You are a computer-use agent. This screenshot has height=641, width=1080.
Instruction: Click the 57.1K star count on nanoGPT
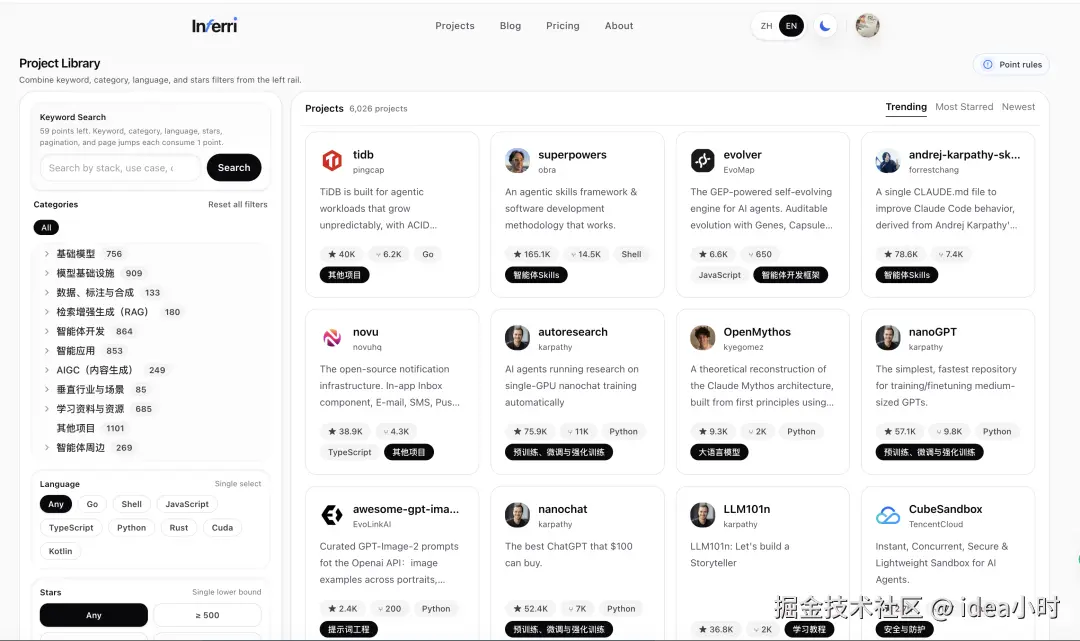[x=900, y=432]
